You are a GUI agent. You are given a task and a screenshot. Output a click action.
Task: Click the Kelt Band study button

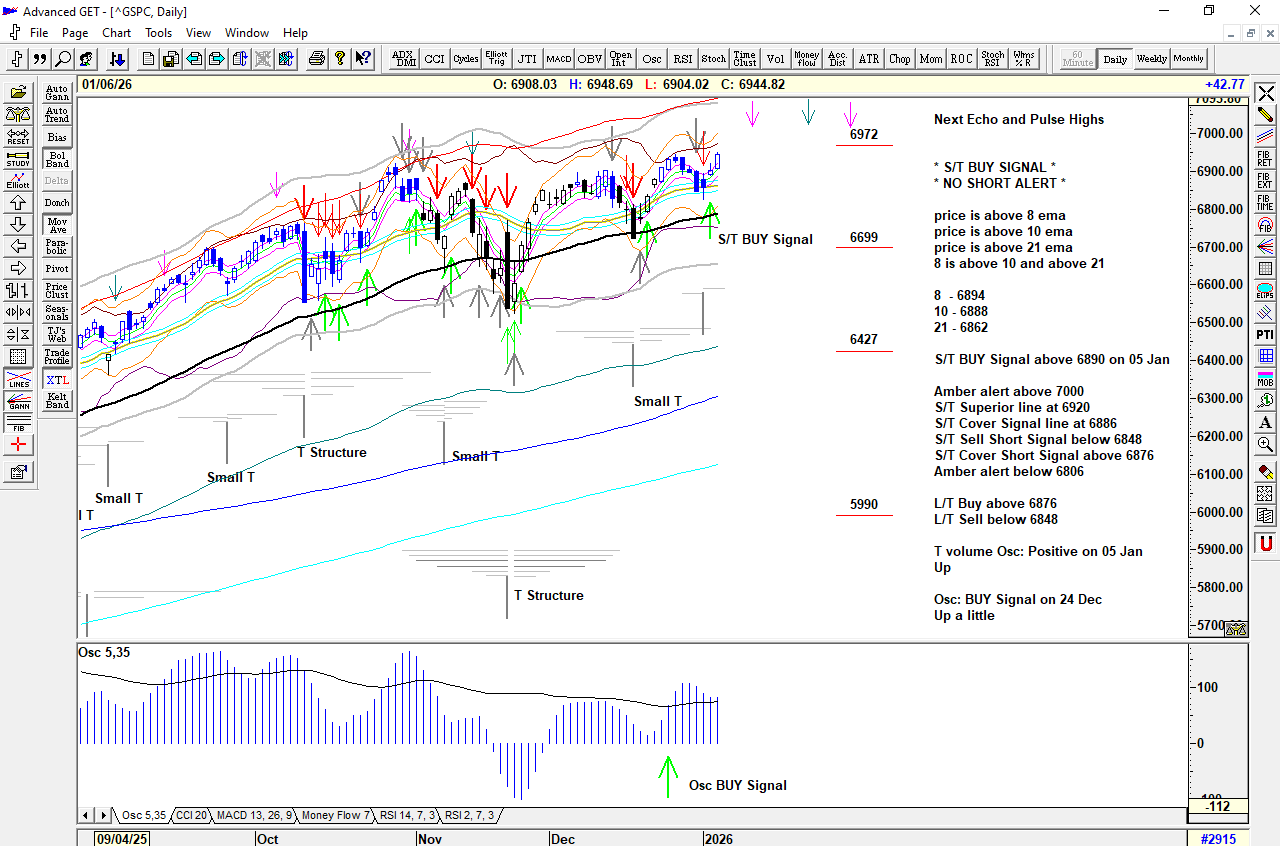pyautogui.click(x=57, y=401)
